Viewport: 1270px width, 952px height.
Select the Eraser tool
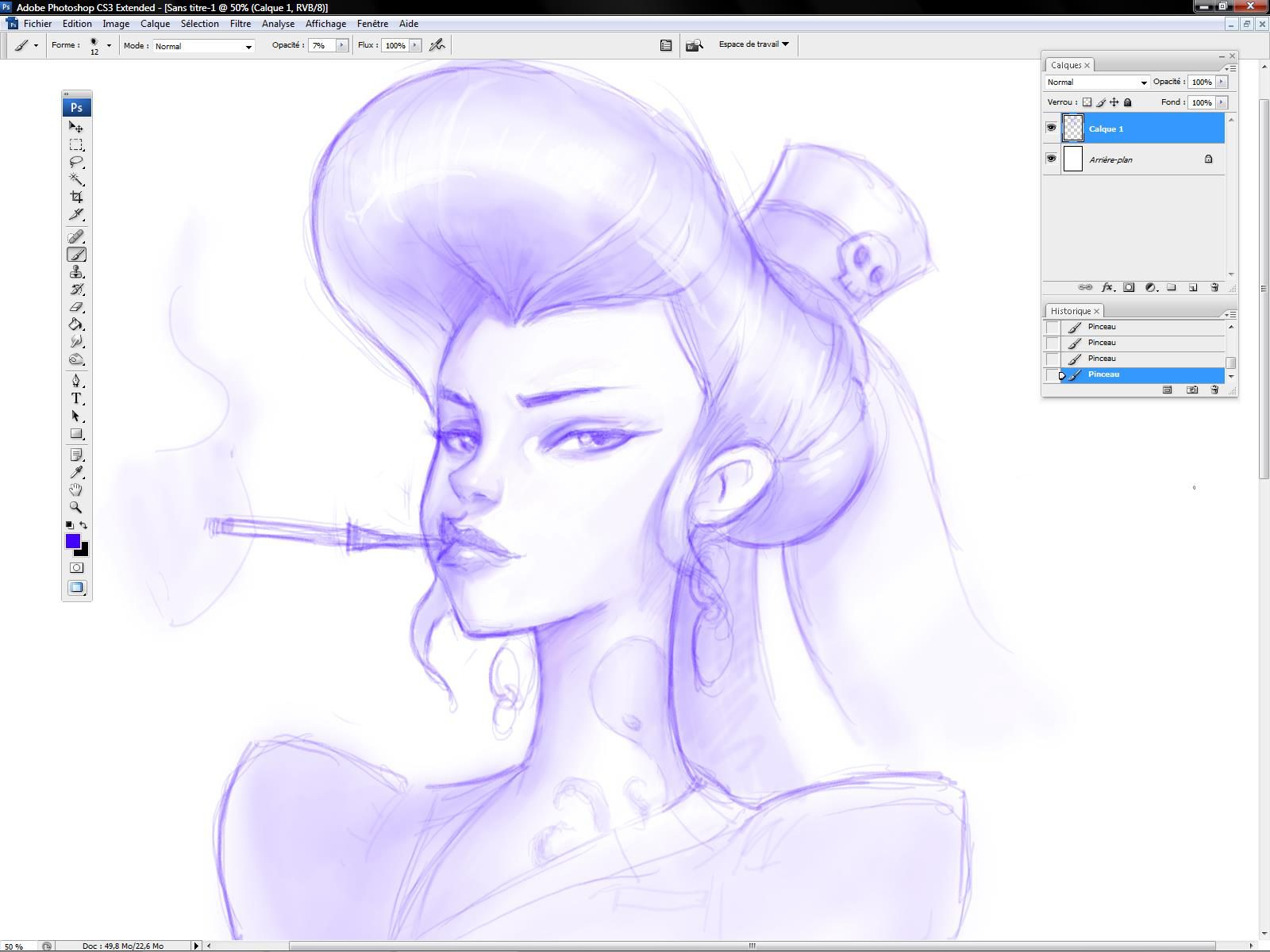[76, 307]
